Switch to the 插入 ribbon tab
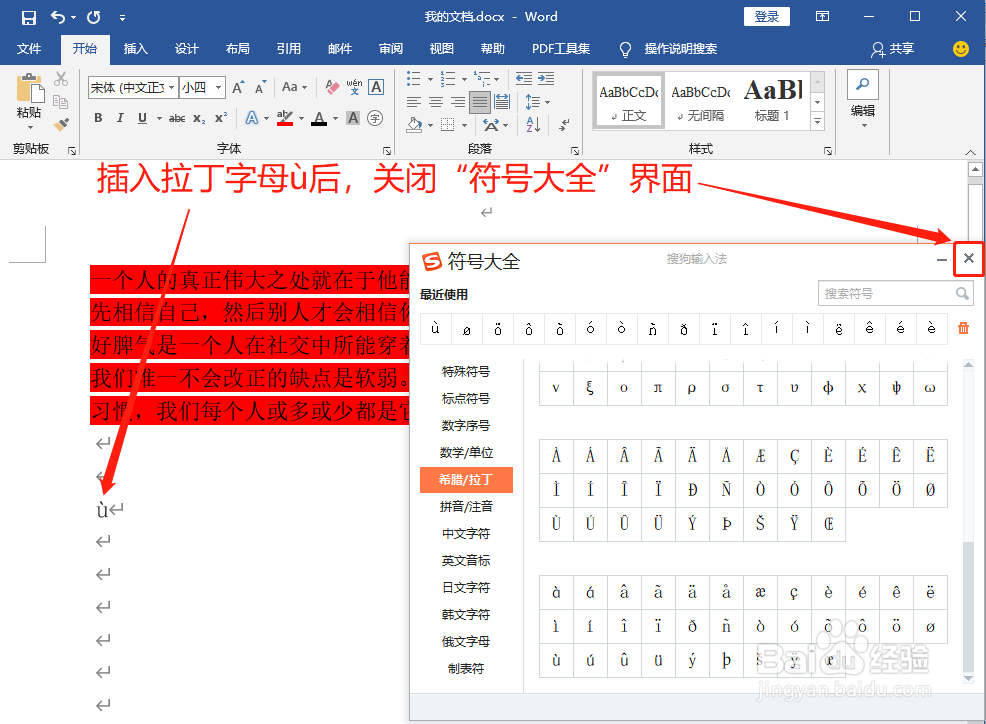986x724 pixels. tap(135, 49)
